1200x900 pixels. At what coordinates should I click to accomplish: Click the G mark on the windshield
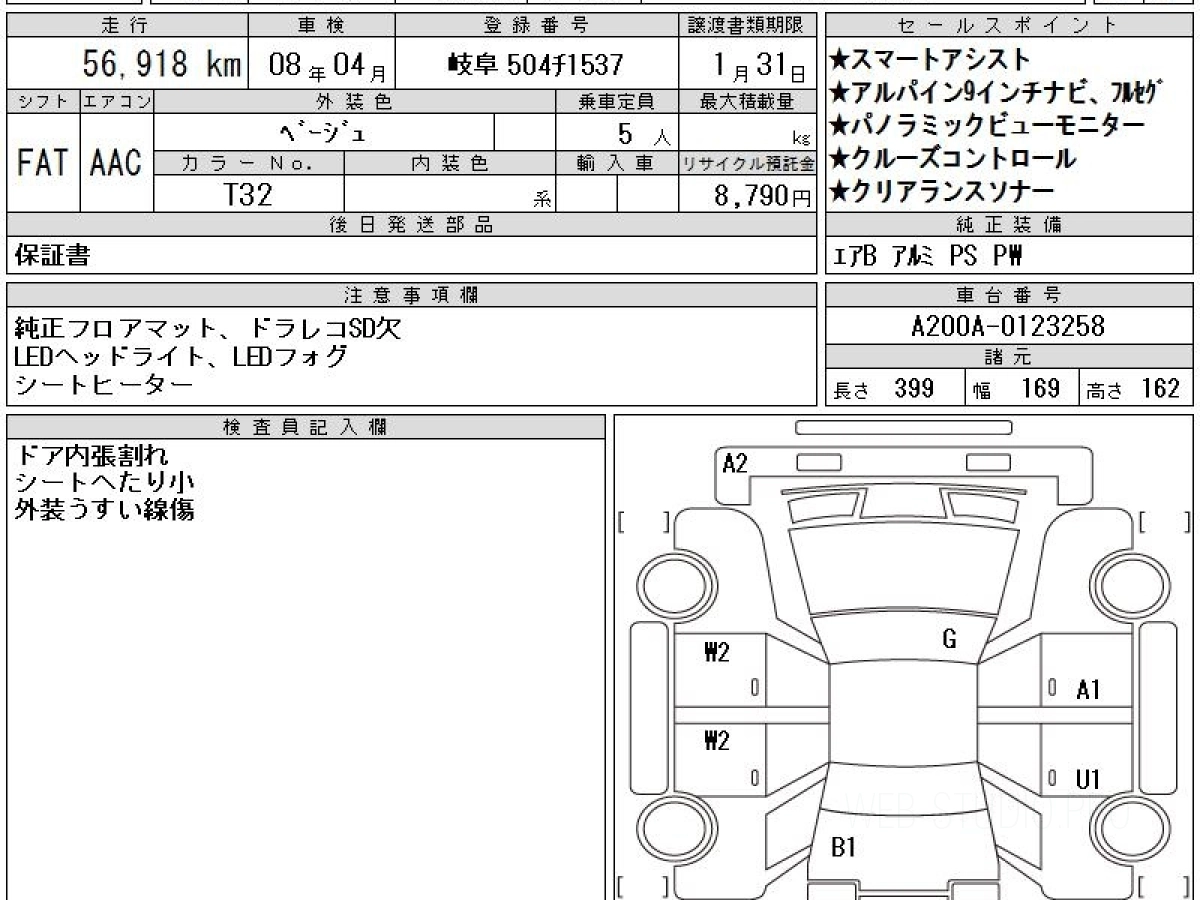[950, 640]
